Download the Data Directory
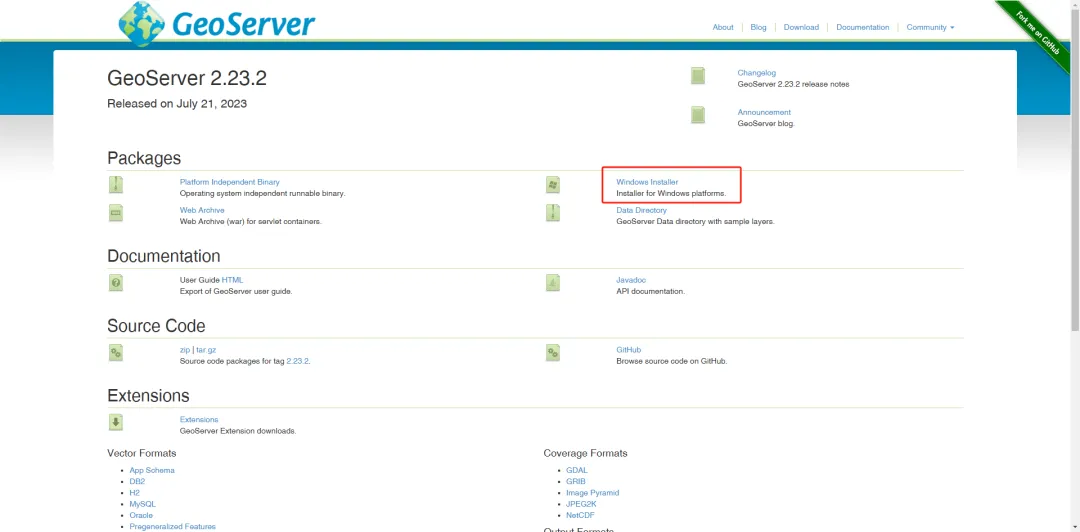 tap(641, 209)
